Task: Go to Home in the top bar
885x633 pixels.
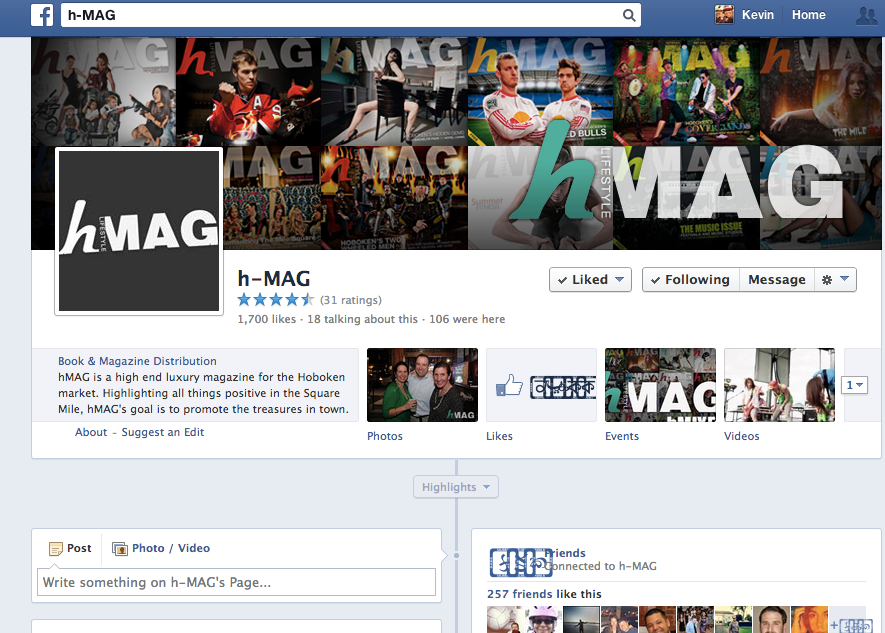Action: [808, 15]
